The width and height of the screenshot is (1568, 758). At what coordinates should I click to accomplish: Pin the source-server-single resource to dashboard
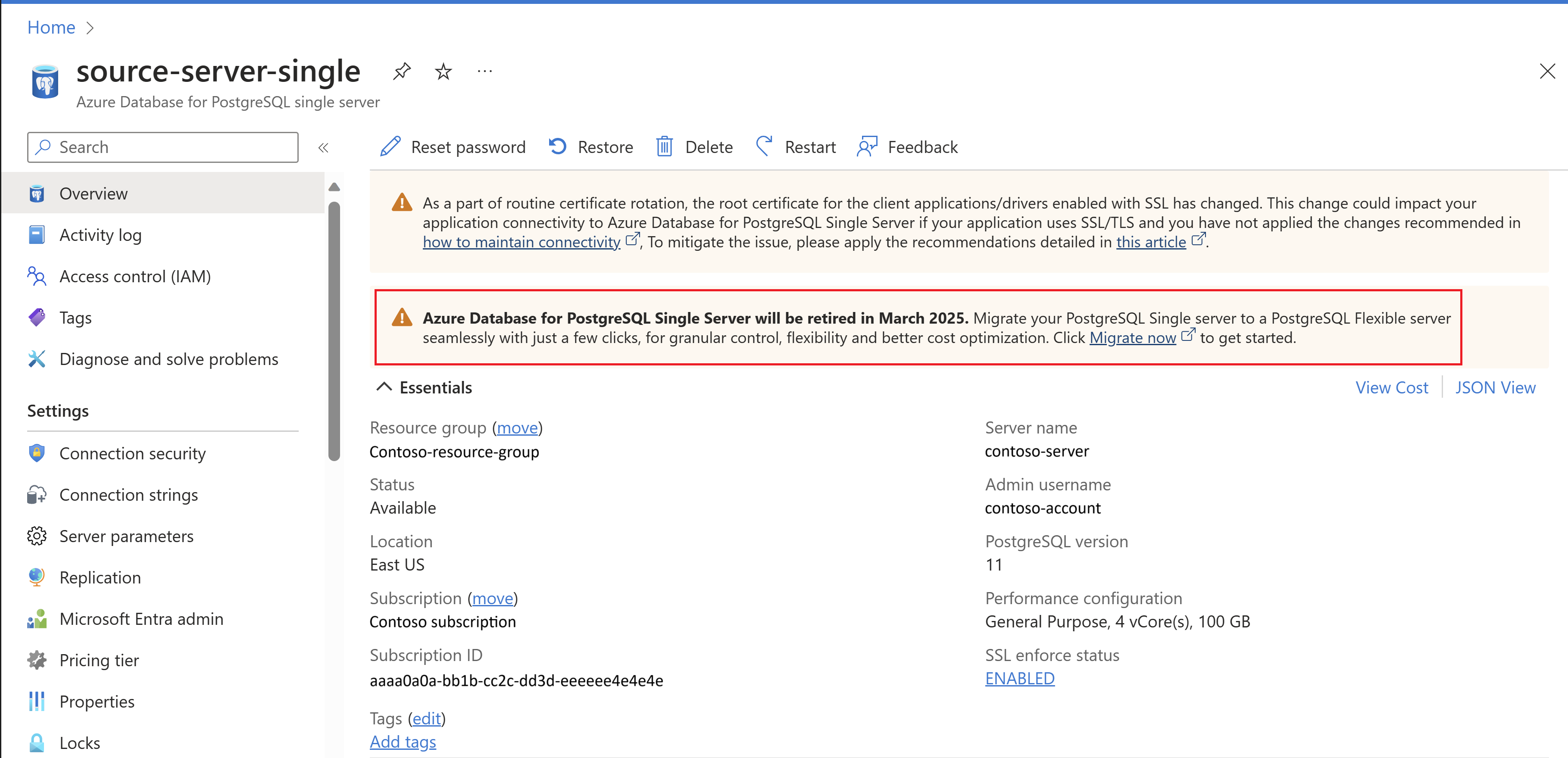[402, 72]
